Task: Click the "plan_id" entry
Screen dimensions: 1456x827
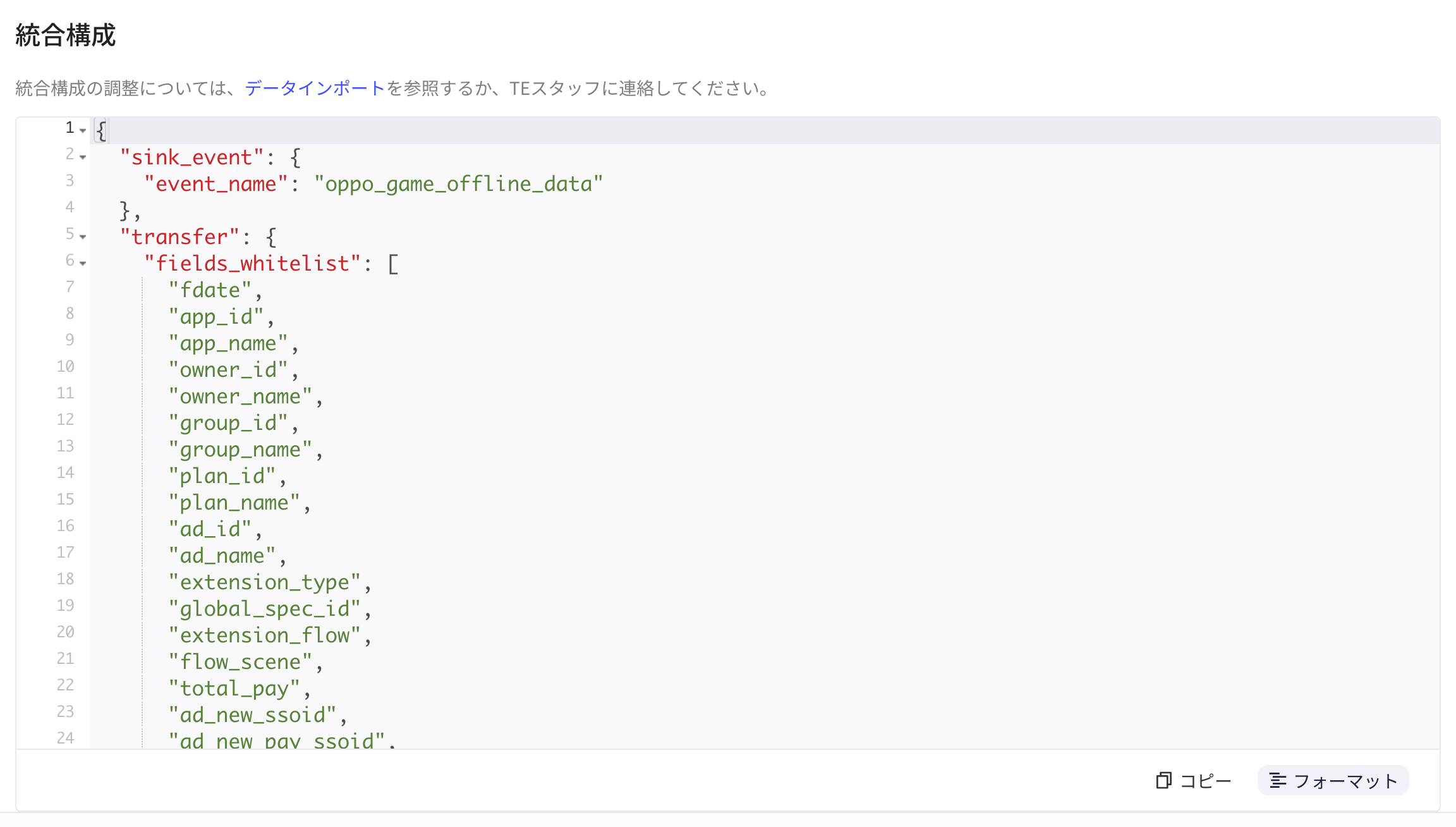Action: click(x=222, y=476)
